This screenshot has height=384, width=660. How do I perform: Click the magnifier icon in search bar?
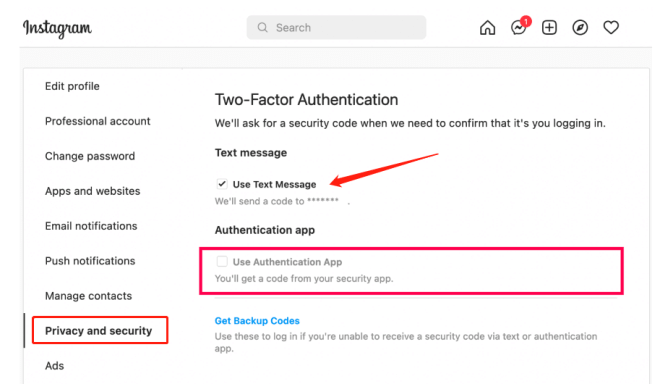263,28
